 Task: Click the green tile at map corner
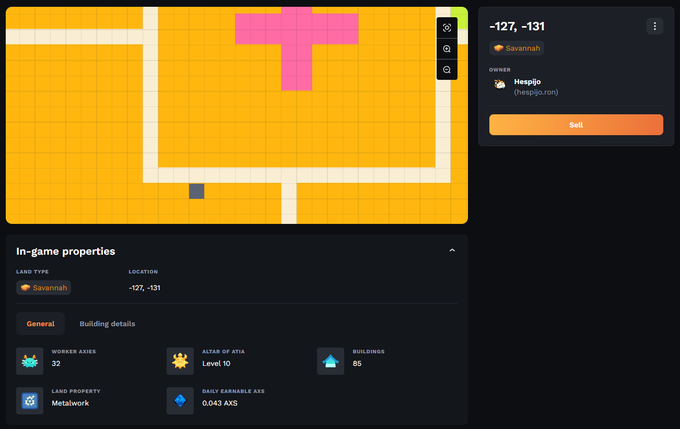(459, 18)
